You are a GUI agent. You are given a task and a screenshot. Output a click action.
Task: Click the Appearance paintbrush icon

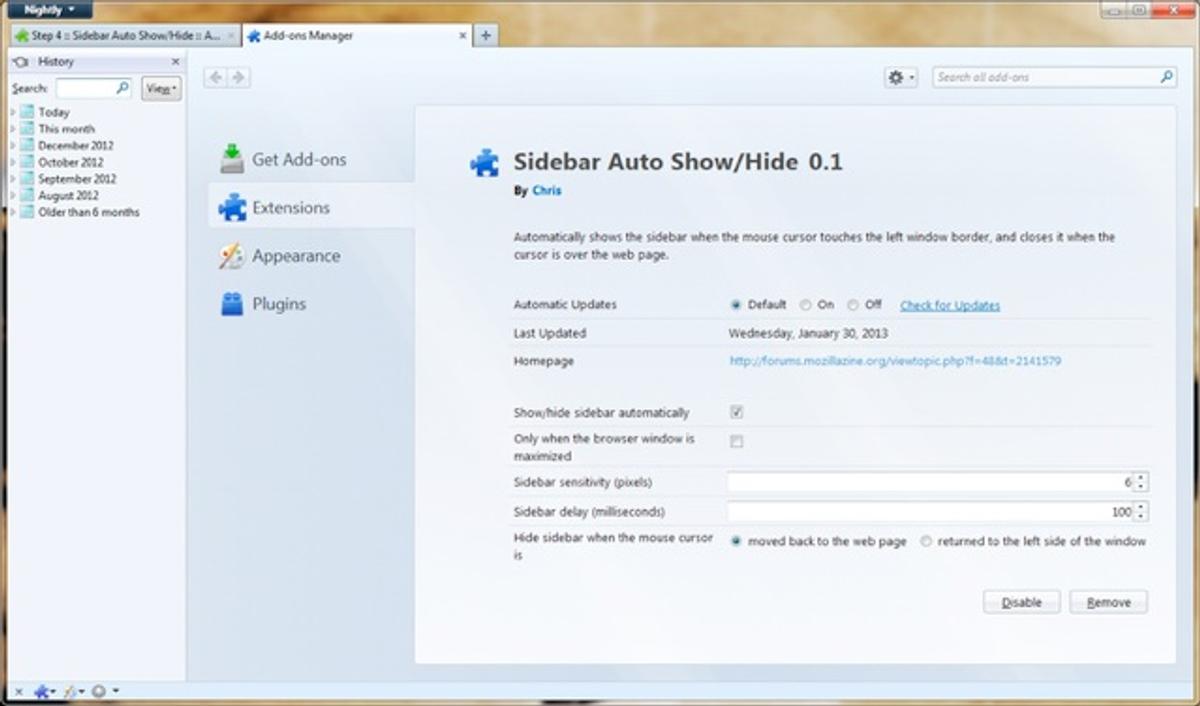point(232,256)
